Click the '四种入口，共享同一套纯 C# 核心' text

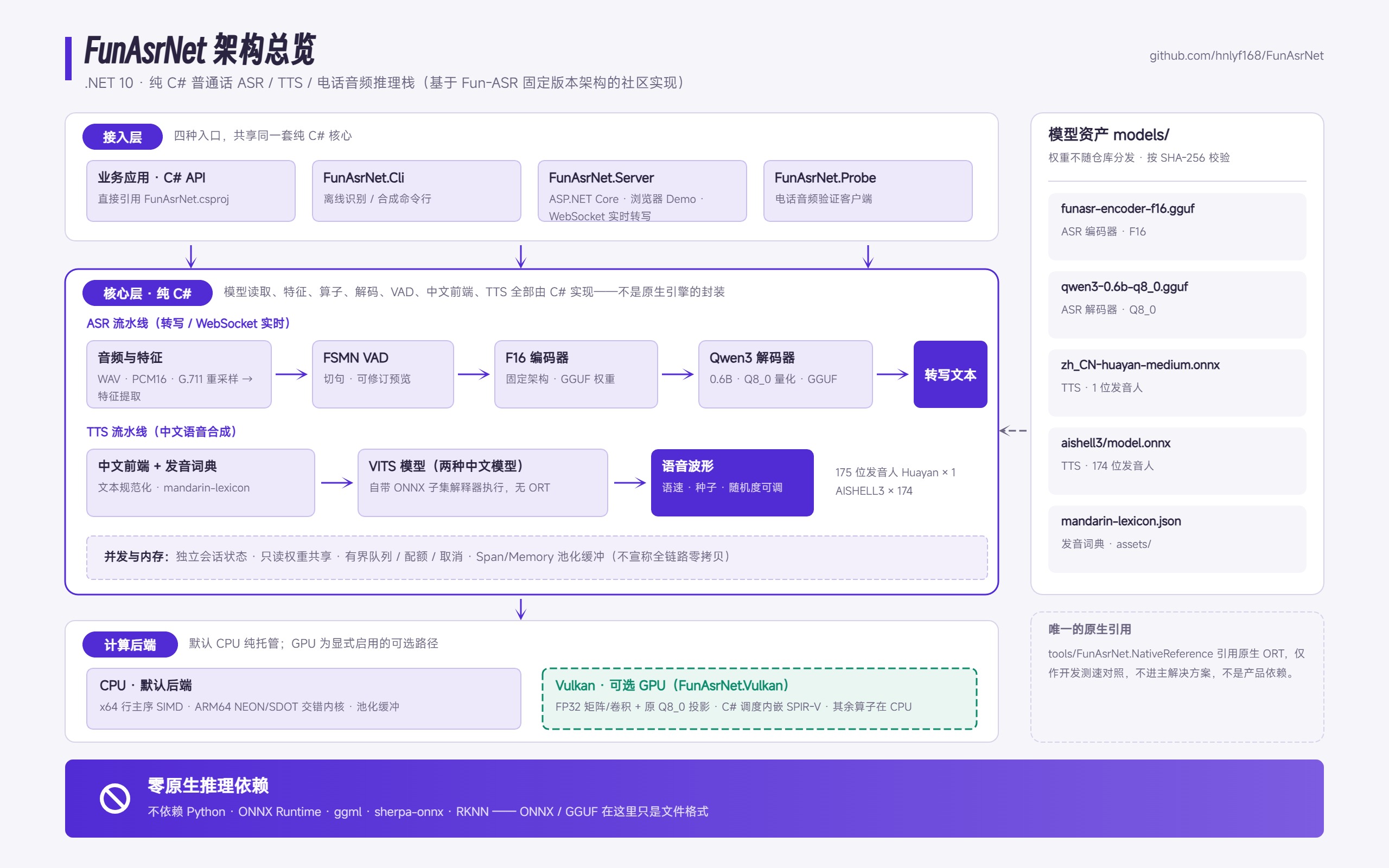click(263, 136)
